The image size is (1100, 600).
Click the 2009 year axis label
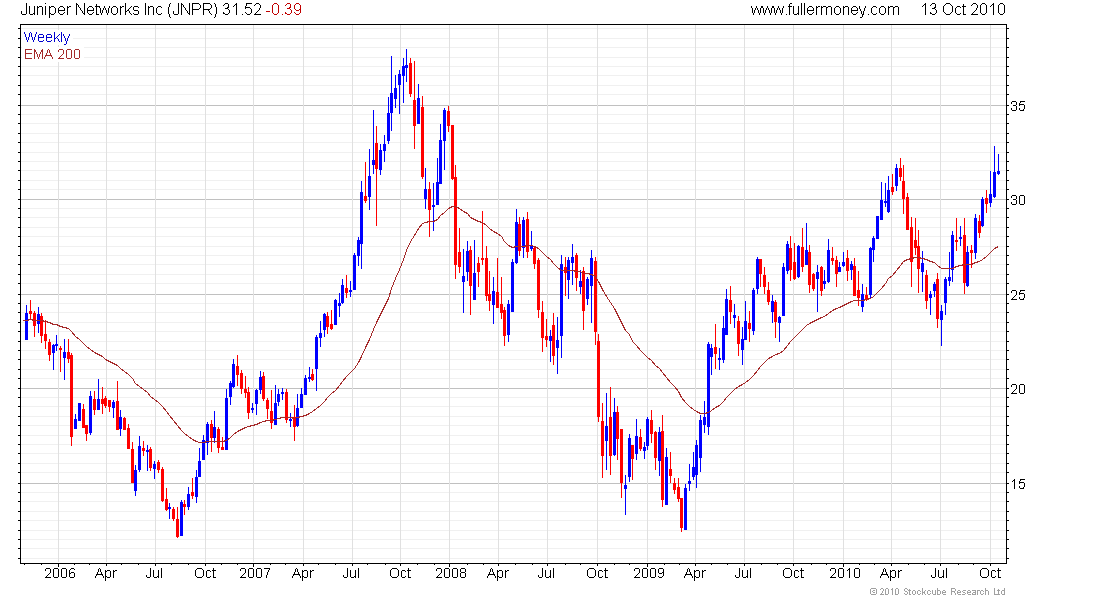(649, 573)
